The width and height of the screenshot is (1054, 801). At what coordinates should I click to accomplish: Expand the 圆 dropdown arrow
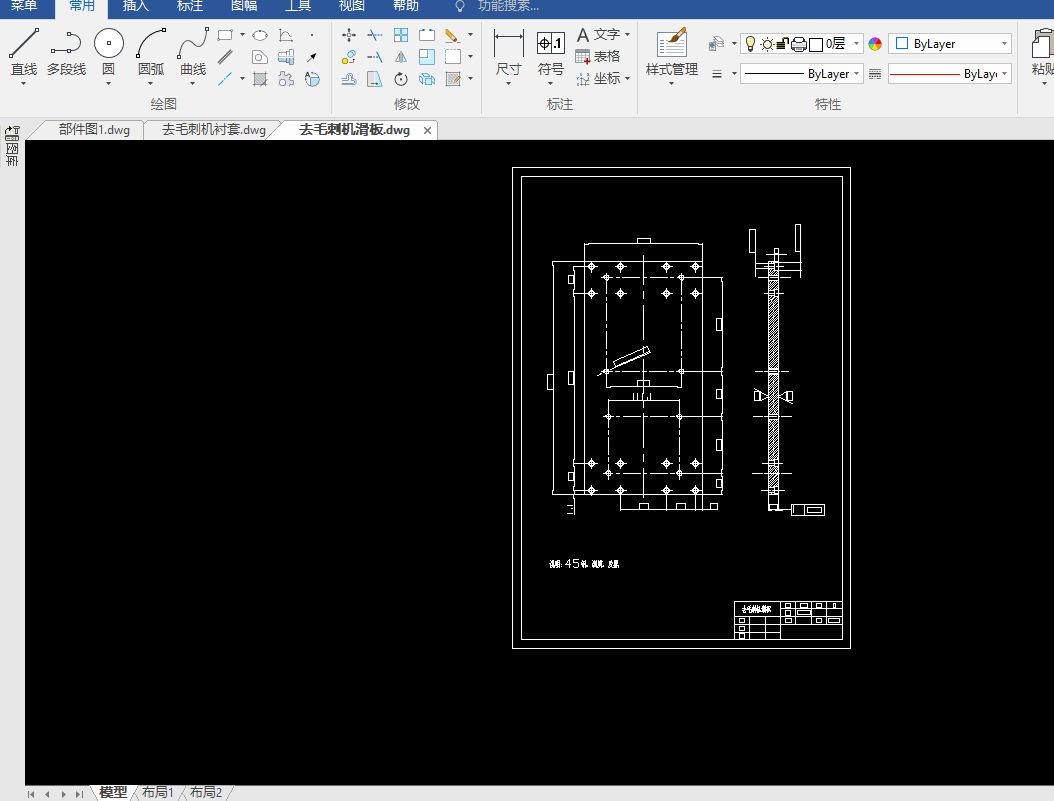click(x=108, y=84)
